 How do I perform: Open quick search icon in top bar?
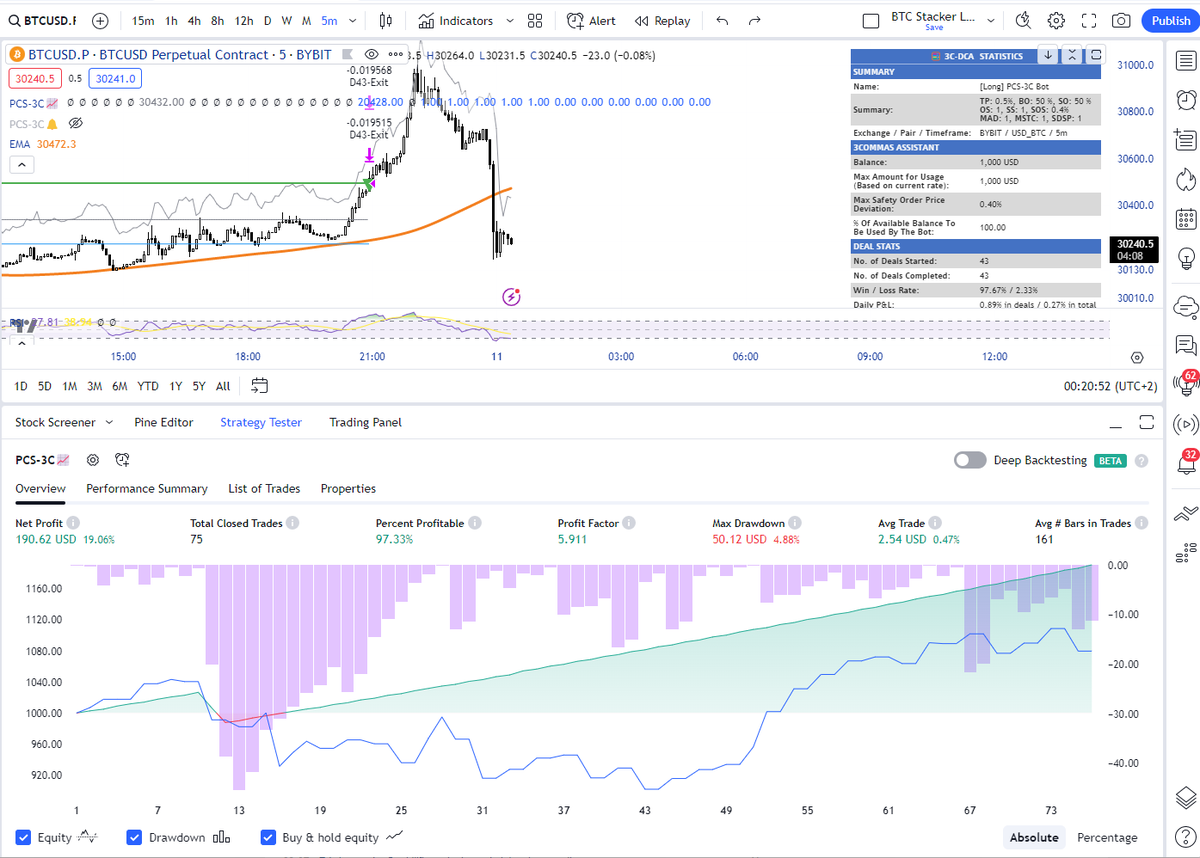click(1022, 20)
